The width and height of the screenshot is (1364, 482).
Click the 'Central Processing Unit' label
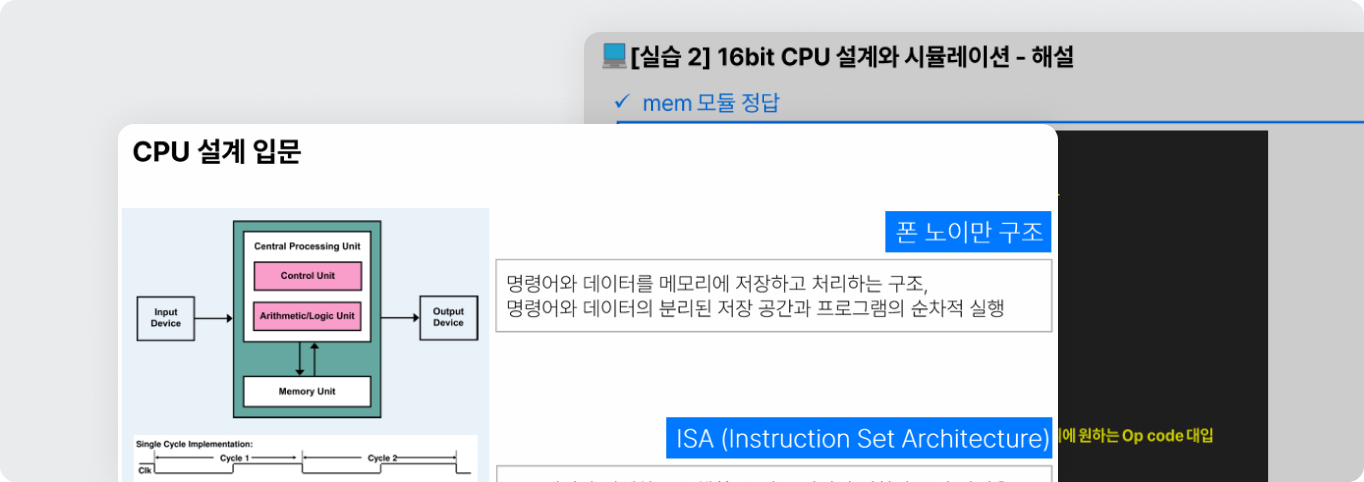pos(307,246)
